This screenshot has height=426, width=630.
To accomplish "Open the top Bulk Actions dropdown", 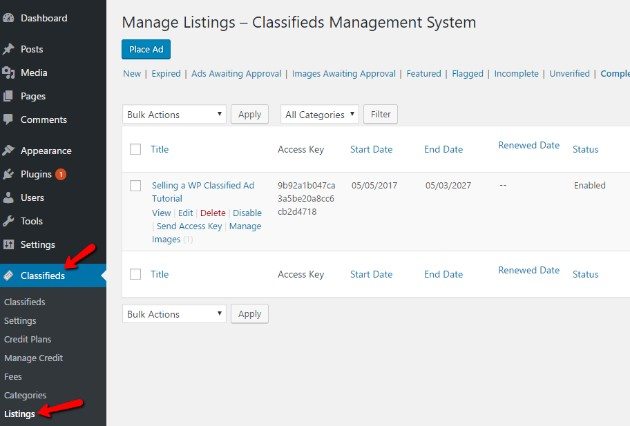I will (174, 115).
